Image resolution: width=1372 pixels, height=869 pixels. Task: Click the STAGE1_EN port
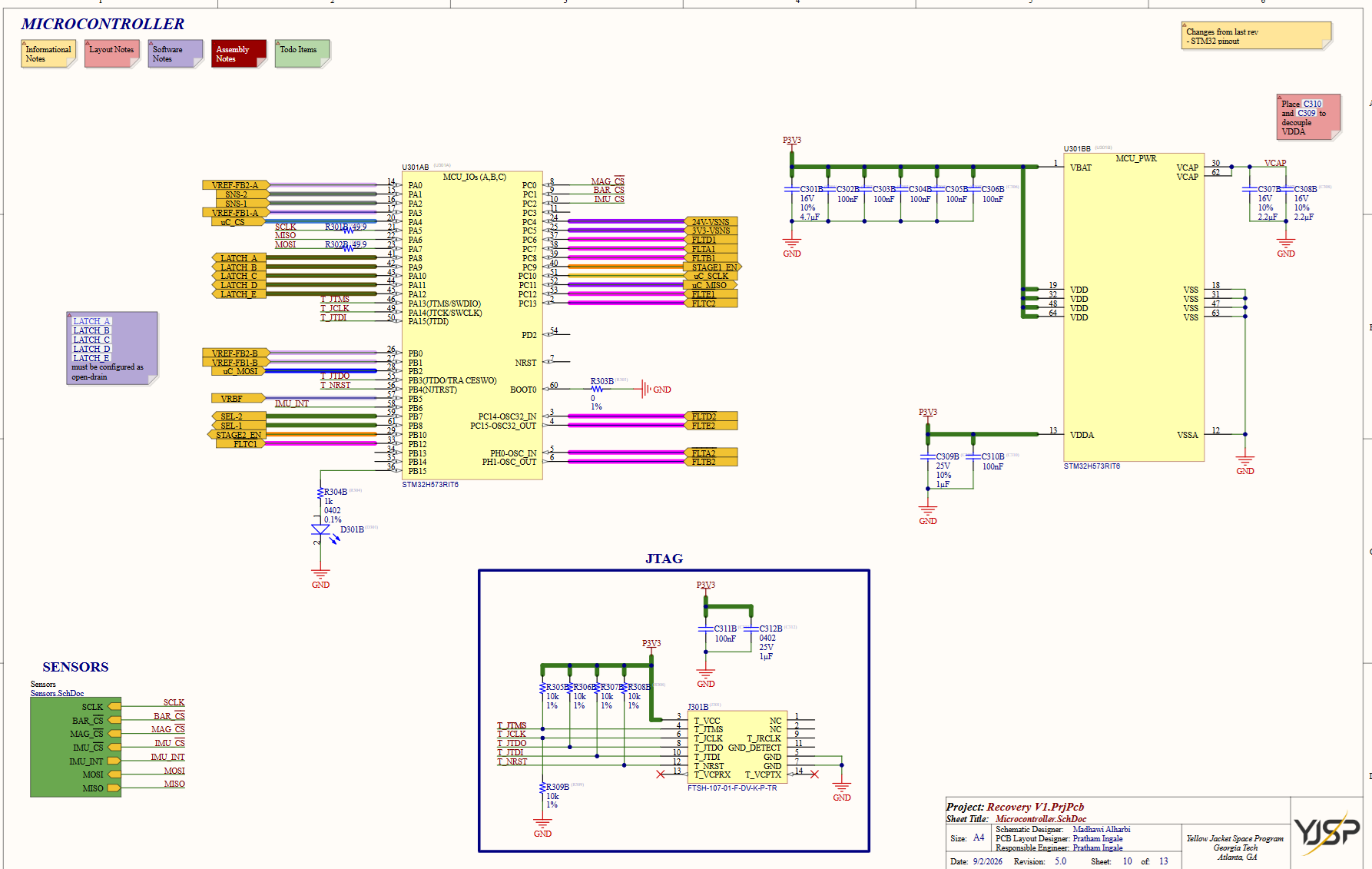(713, 267)
